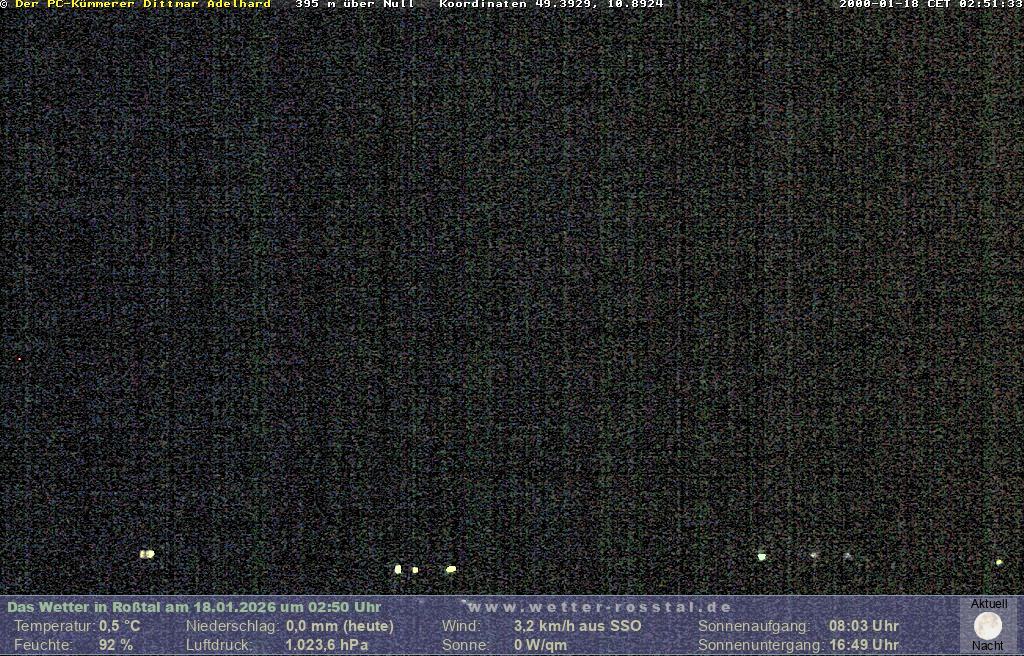The height and width of the screenshot is (656, 1024).
Task: Click the Sonnenaufgang time 08:03 Uhr
Action: coord(863,626)
